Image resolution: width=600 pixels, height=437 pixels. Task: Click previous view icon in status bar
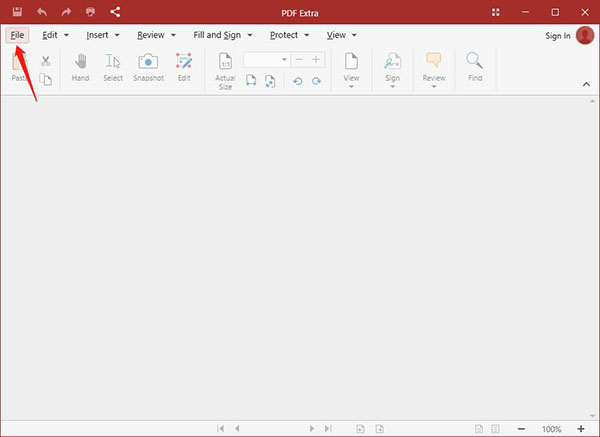pyautogui.click(x=360, y=429)
